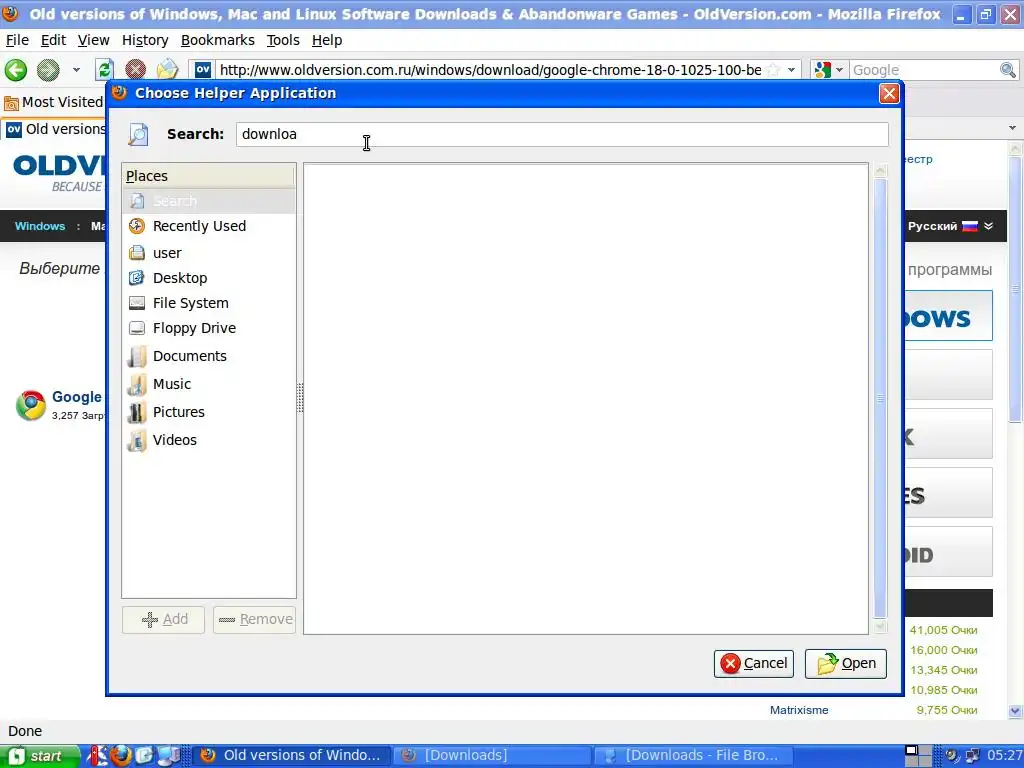Launch Firefox from the quick launch icon
This screenshot has width=1024, height=768.
[121, 756]
